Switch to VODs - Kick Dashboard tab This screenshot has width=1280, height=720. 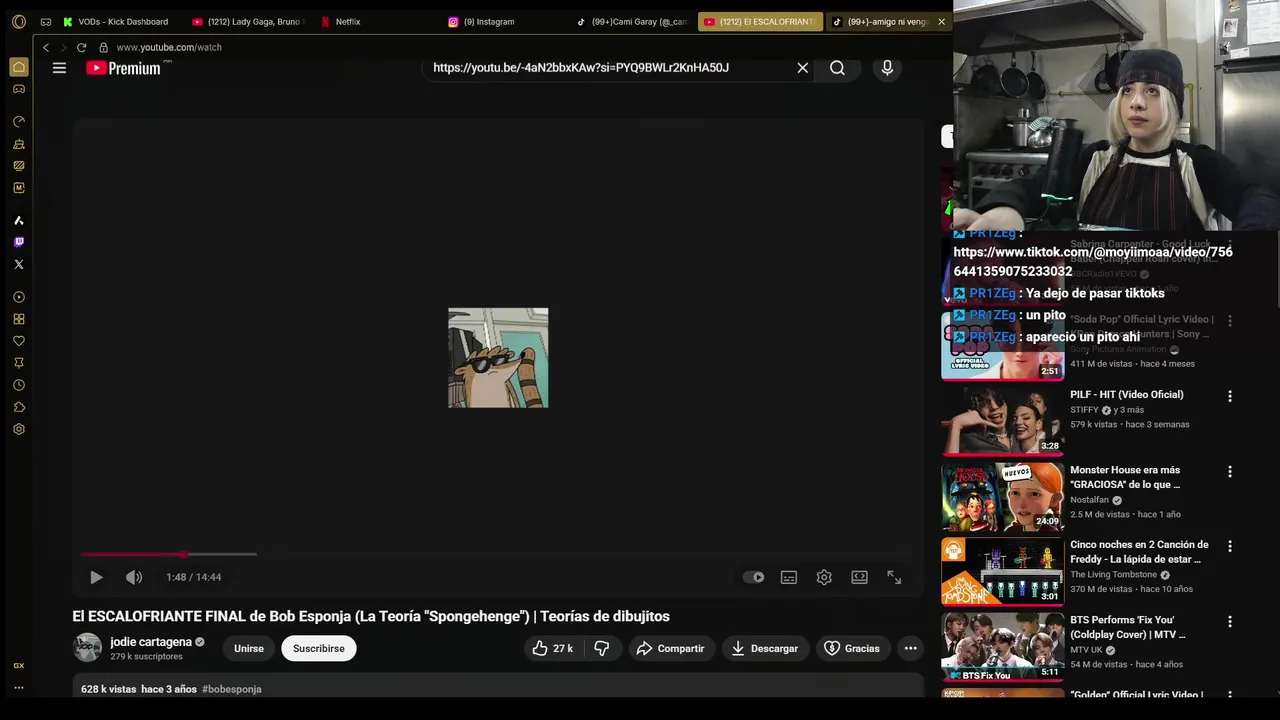(x=118, y=22)
